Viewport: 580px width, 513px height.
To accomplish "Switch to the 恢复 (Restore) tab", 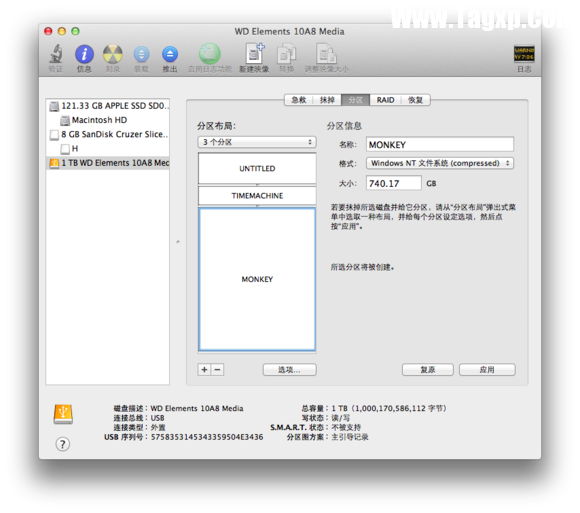I will click(x=415, y=100).
